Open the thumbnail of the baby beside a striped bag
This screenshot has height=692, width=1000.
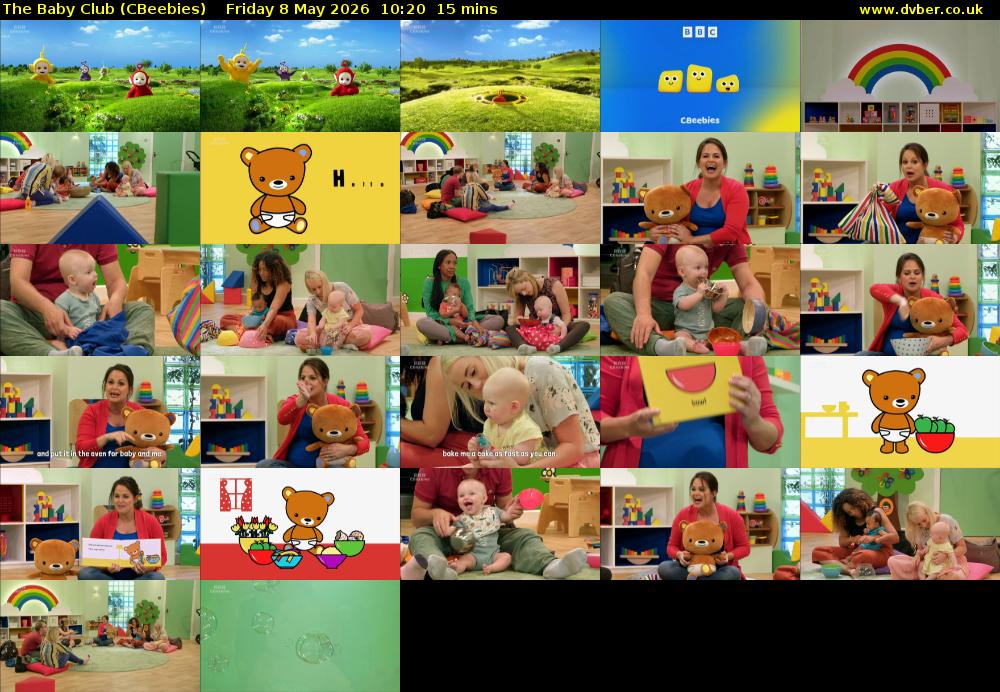pos(100,300)
